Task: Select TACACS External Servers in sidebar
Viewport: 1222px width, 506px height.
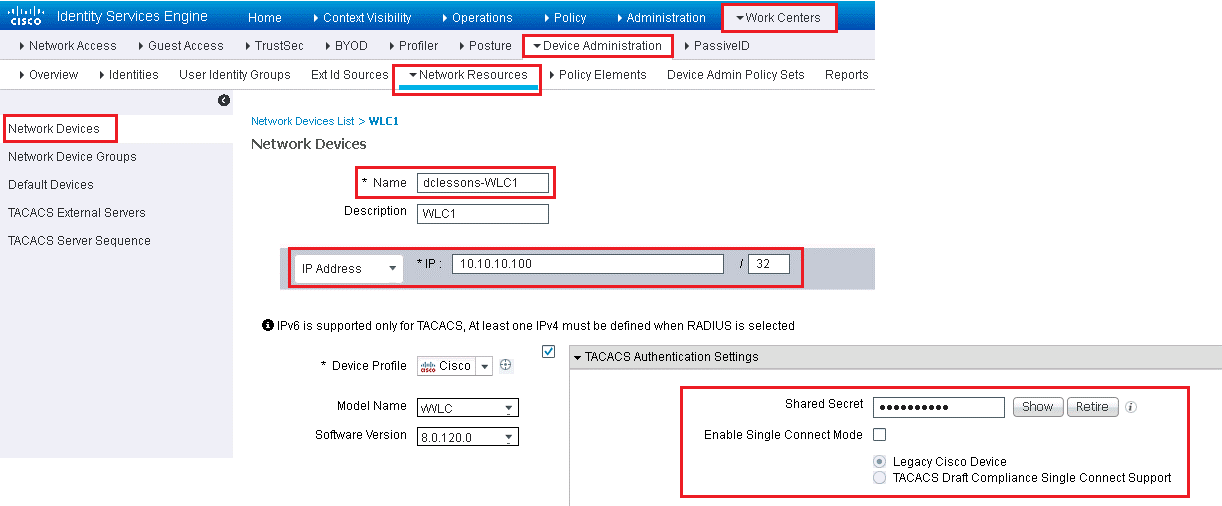Action: pyautogui.click(x=77, y=213)
